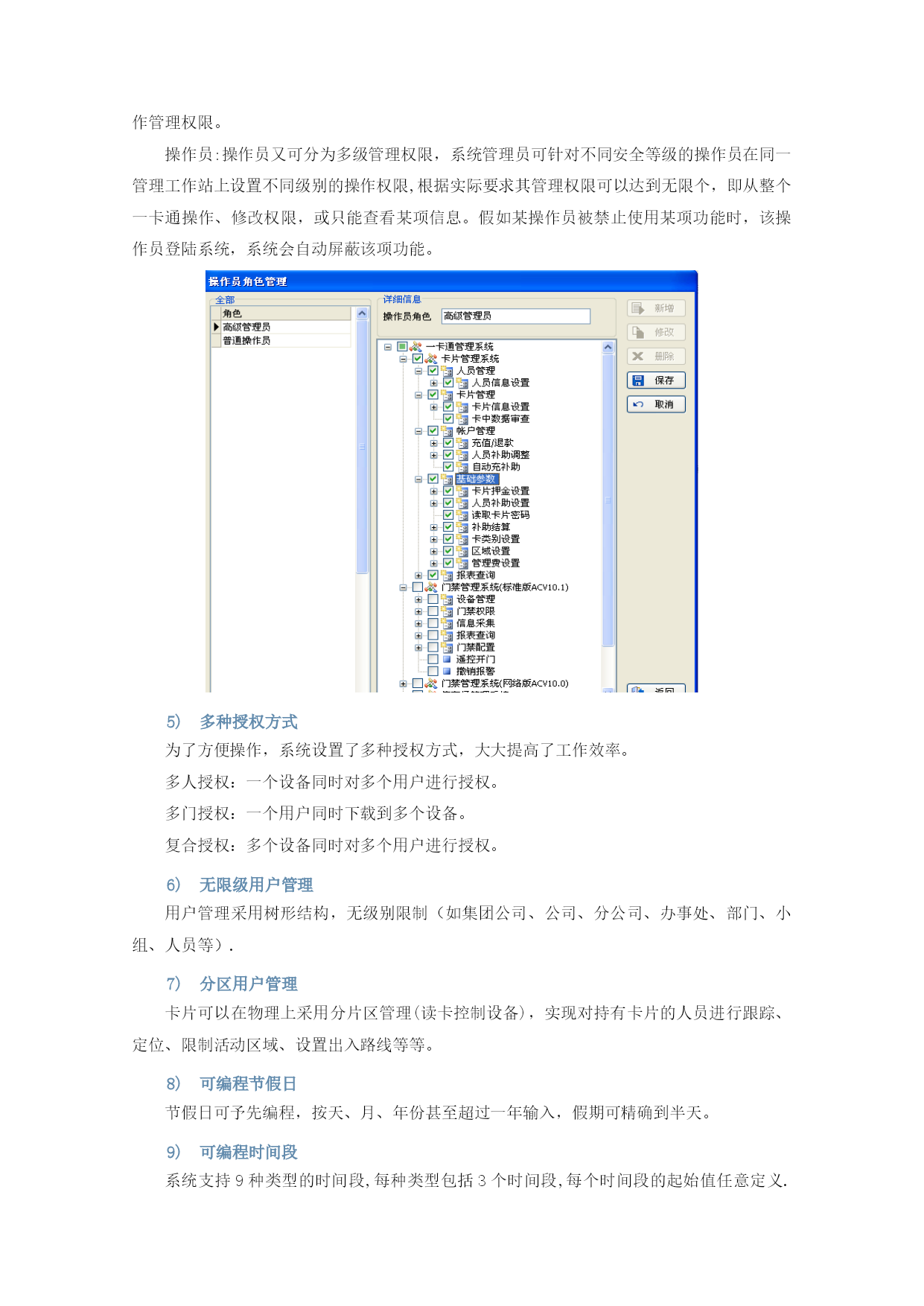Click the 角色 column header
Screen dimensions: 924x1306
pos(286,313)
